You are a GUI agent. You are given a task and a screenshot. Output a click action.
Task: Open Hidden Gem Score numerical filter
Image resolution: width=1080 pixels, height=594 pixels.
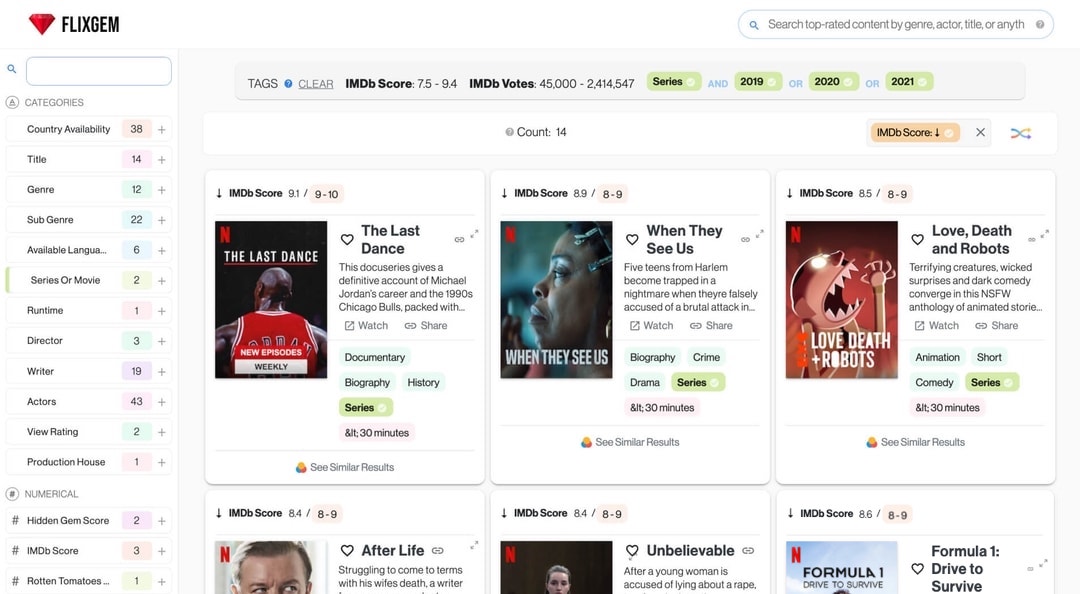89,520
